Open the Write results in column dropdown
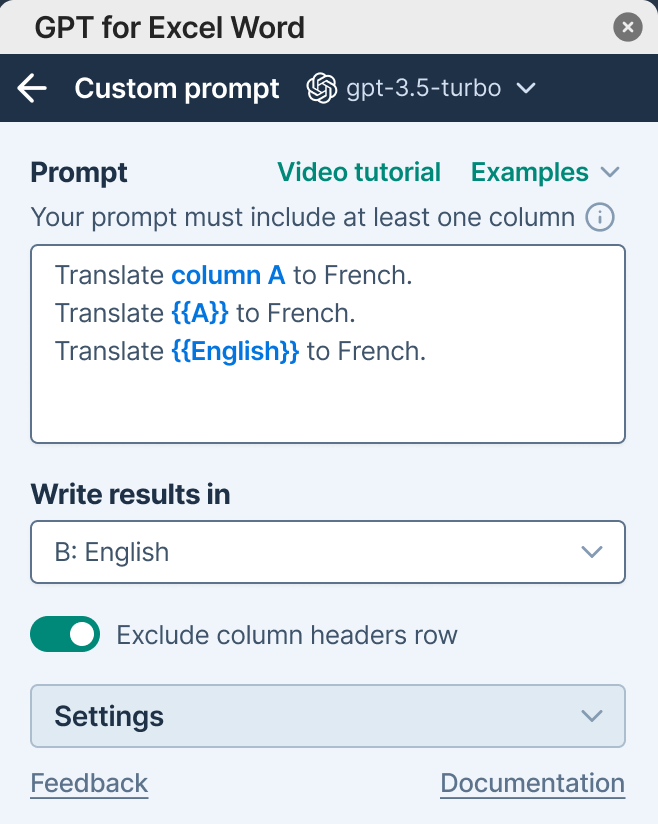This screenshot has width=658, height=824. point(328,552)
